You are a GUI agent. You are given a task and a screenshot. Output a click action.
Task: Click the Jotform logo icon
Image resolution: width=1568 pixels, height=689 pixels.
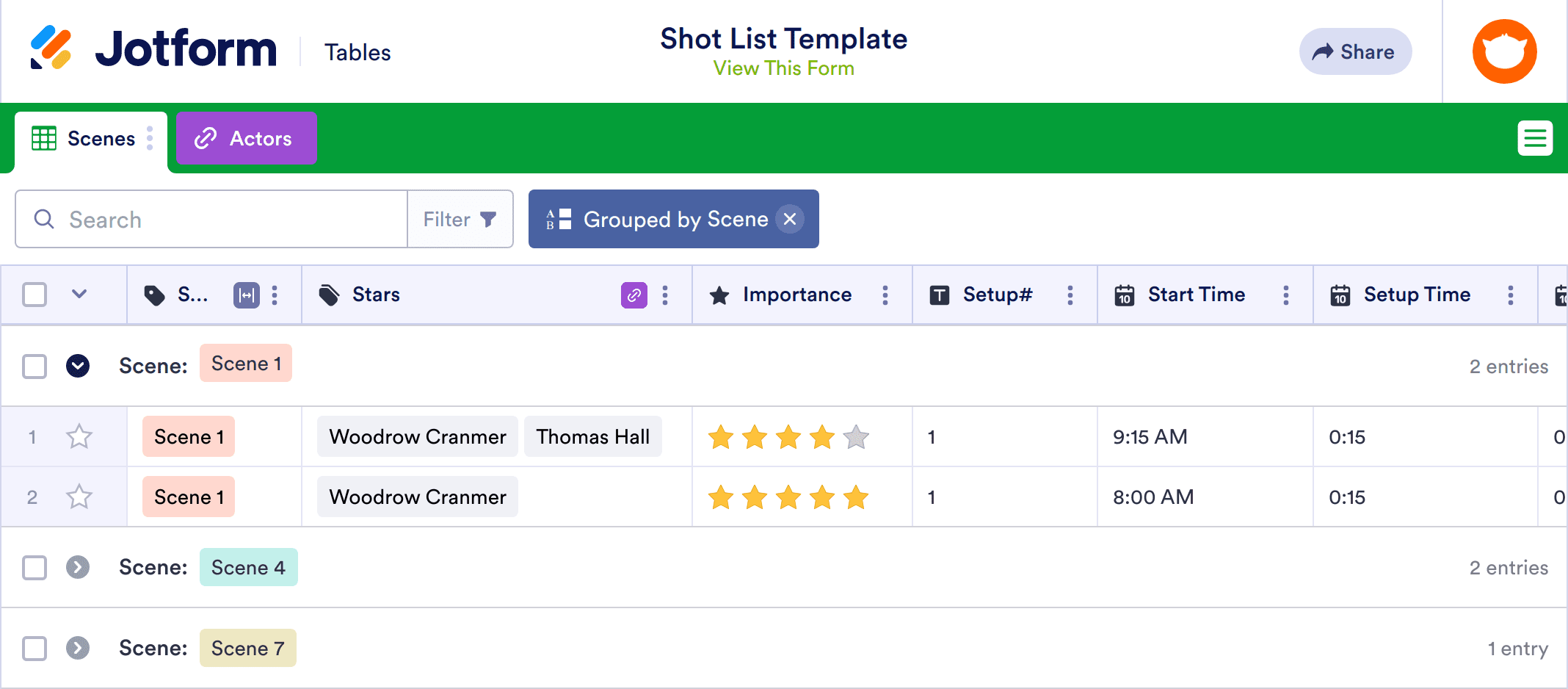51,48
